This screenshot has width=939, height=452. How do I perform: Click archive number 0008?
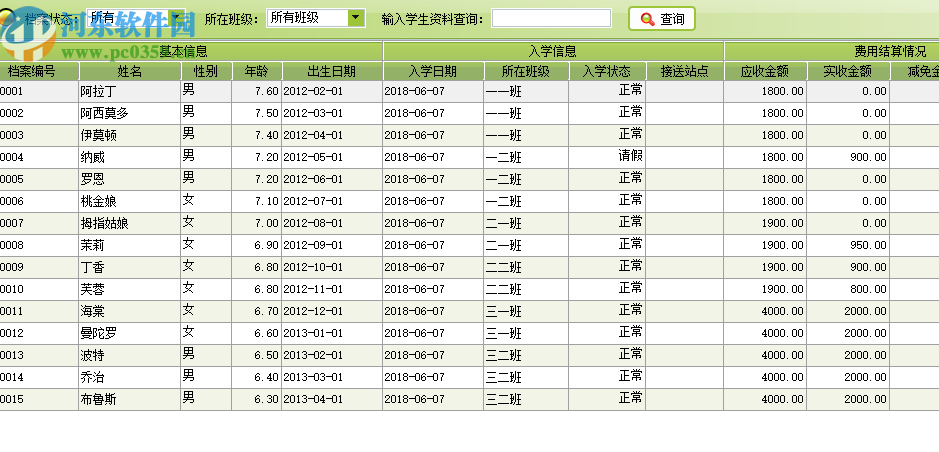pos(12,245)
